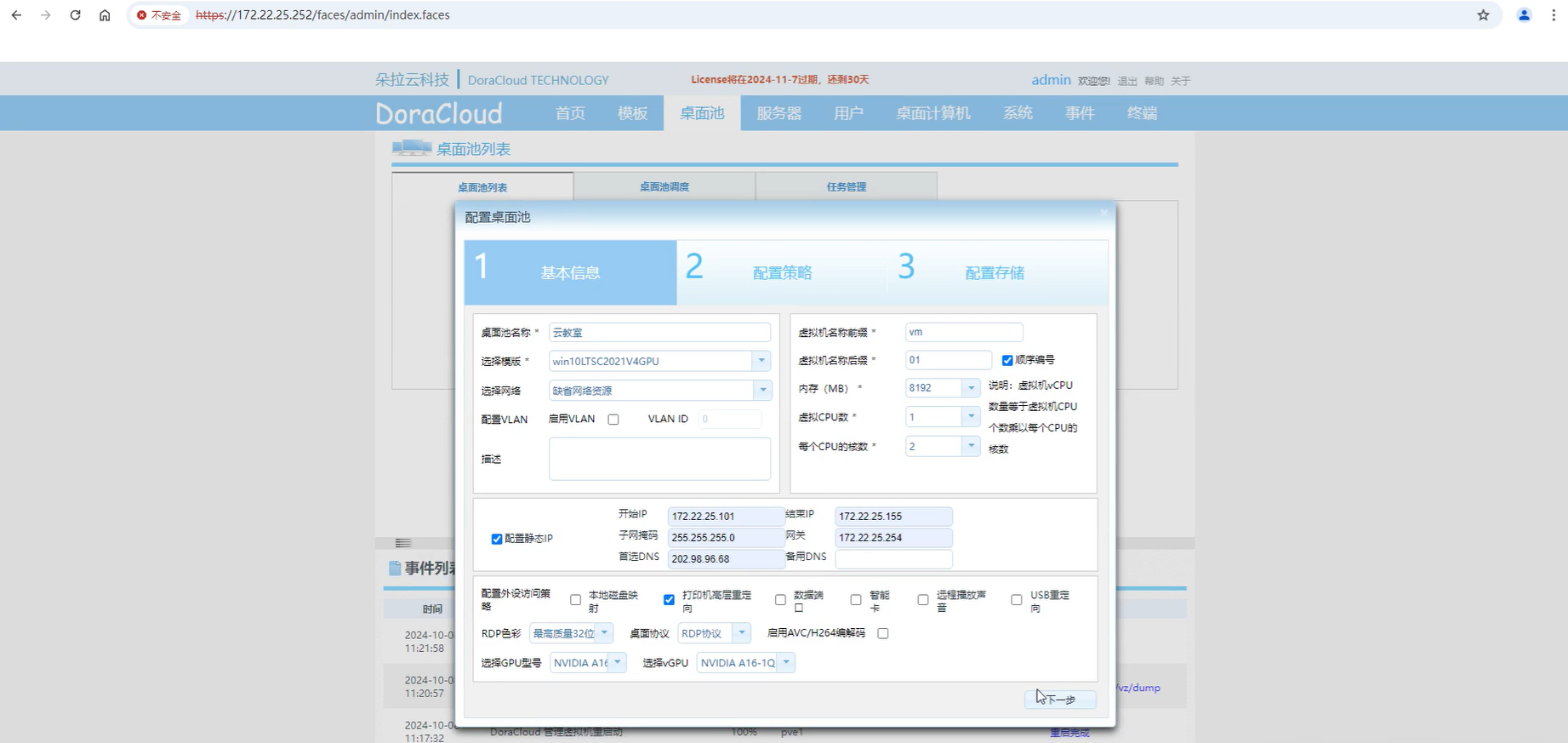
Task: Open the 内存 (MB) dropdown
Action: pyautogui.click(x=971, y=388)
